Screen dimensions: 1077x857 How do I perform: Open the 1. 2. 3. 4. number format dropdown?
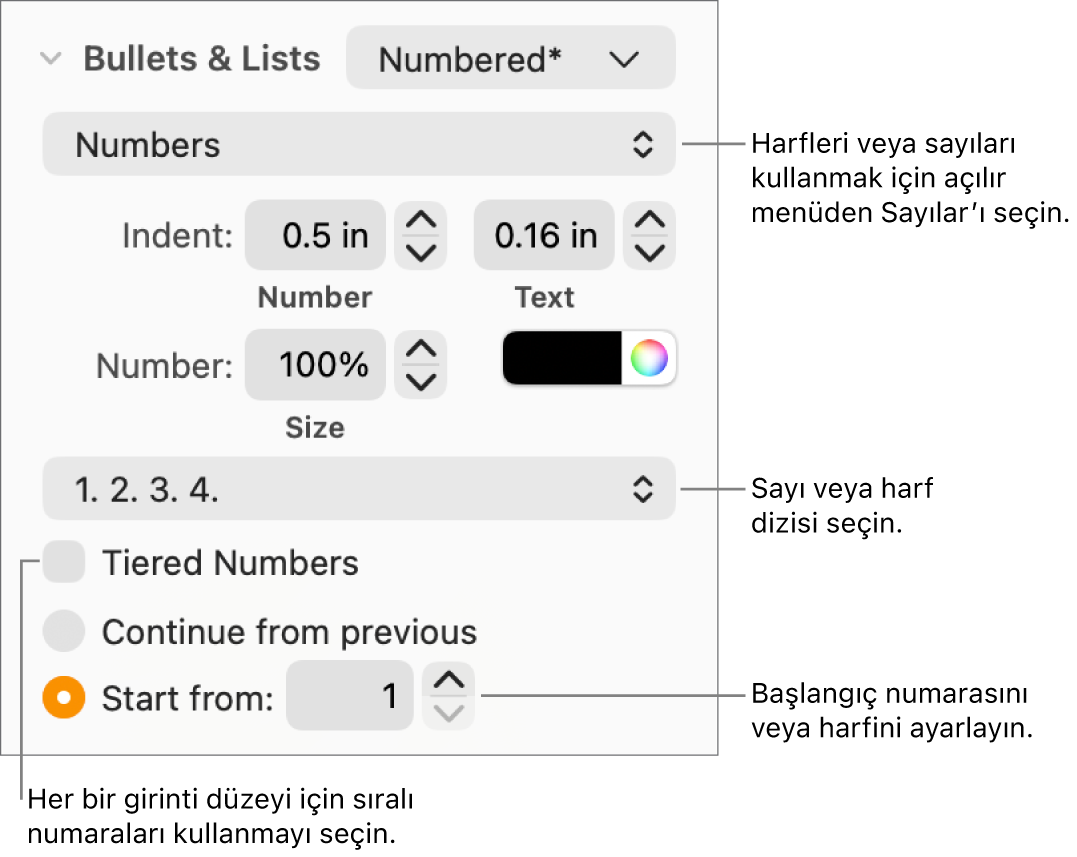tap(358, 489)
